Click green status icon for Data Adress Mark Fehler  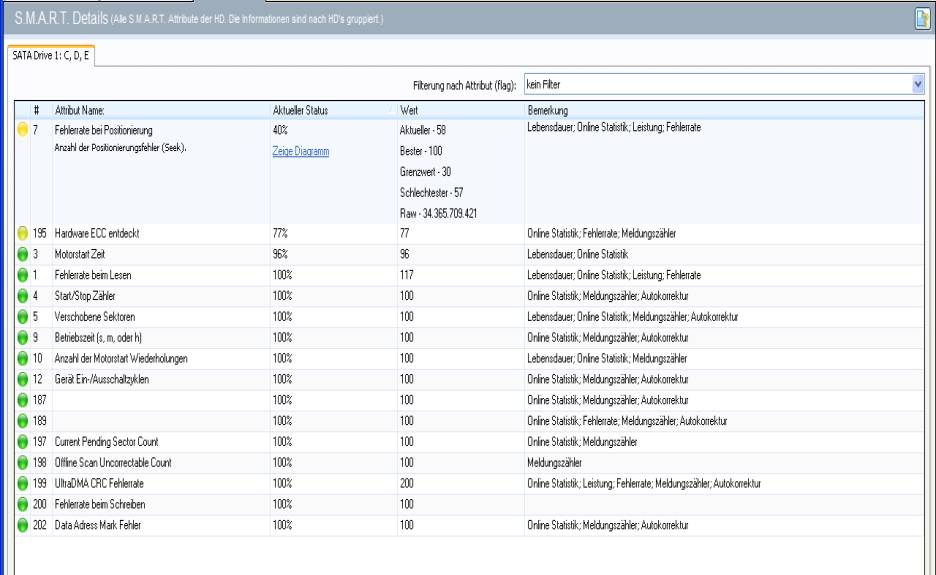(22, 523)
